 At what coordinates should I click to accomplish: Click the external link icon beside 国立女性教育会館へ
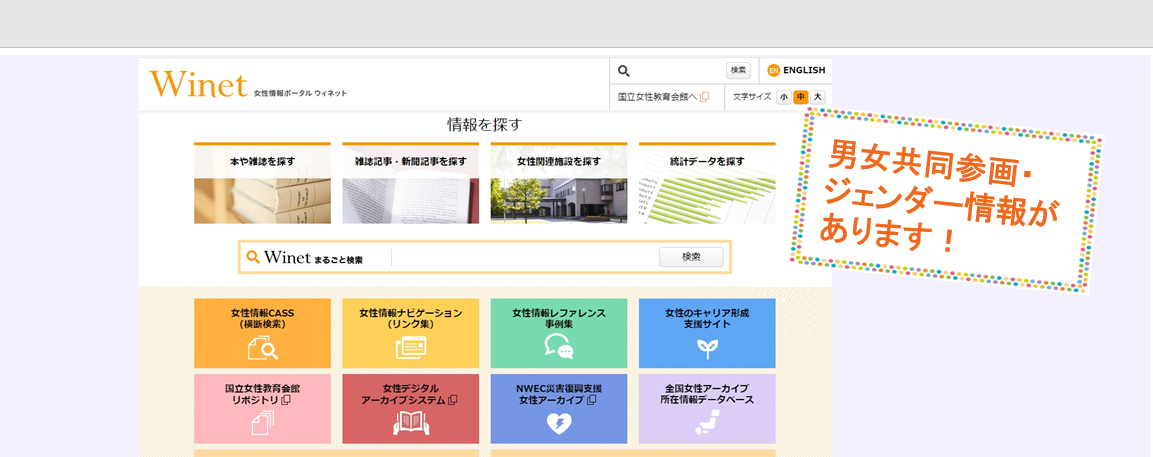(704, 96)
